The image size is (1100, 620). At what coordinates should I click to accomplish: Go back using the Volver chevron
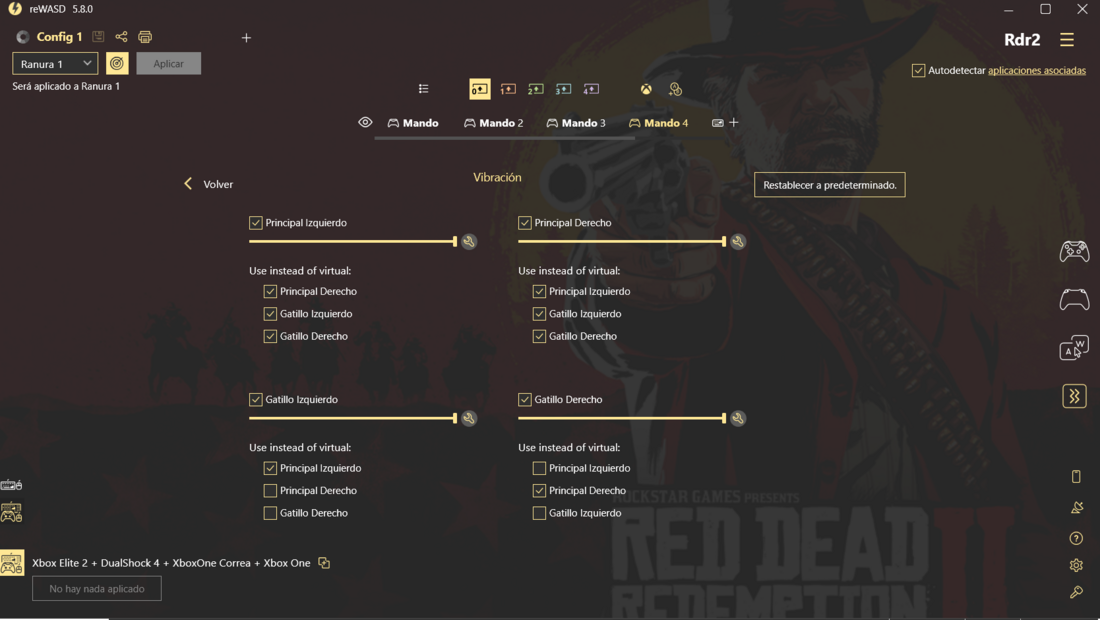[x=188, y=184]
